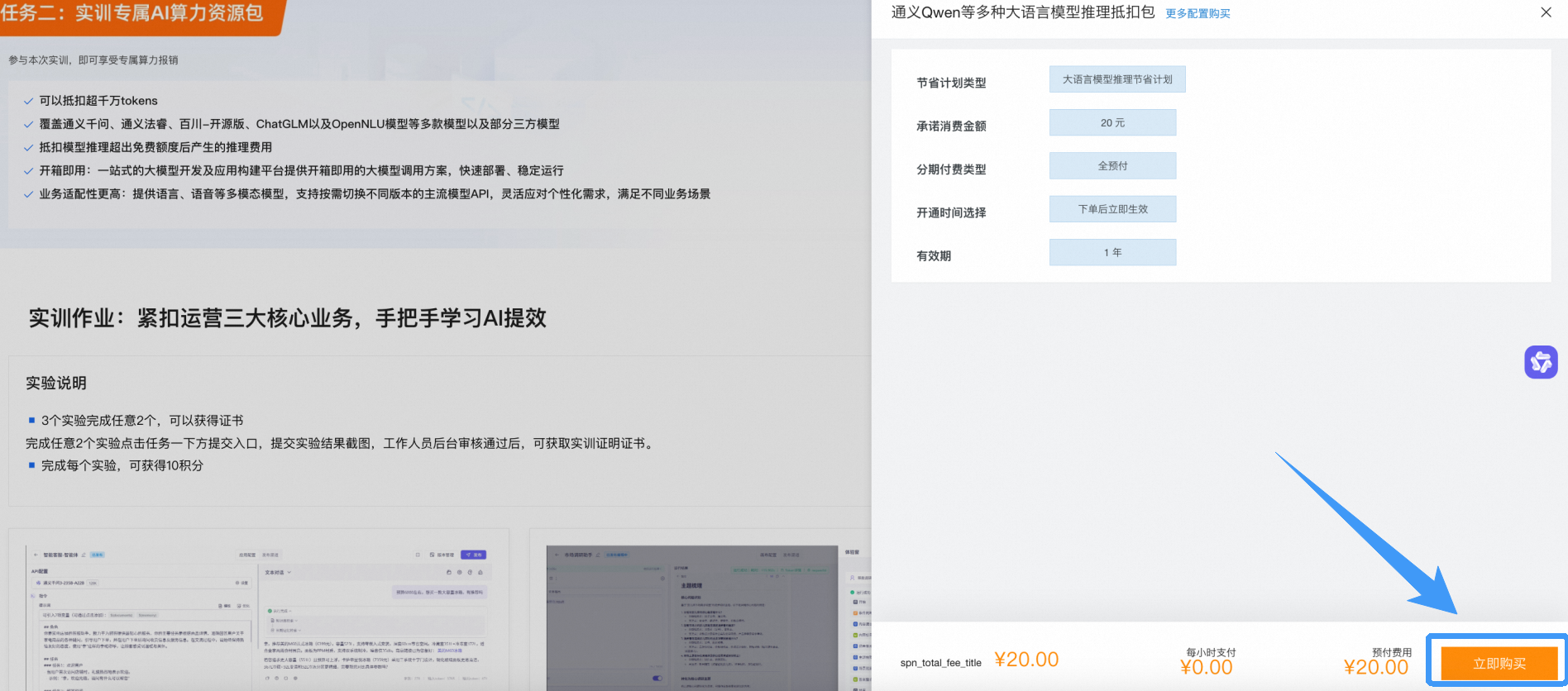Image resolution: width=1568 pixels, height=691 pixels.
Task: Click the 实训作业 section heading
Action: [x=288, y=318]
